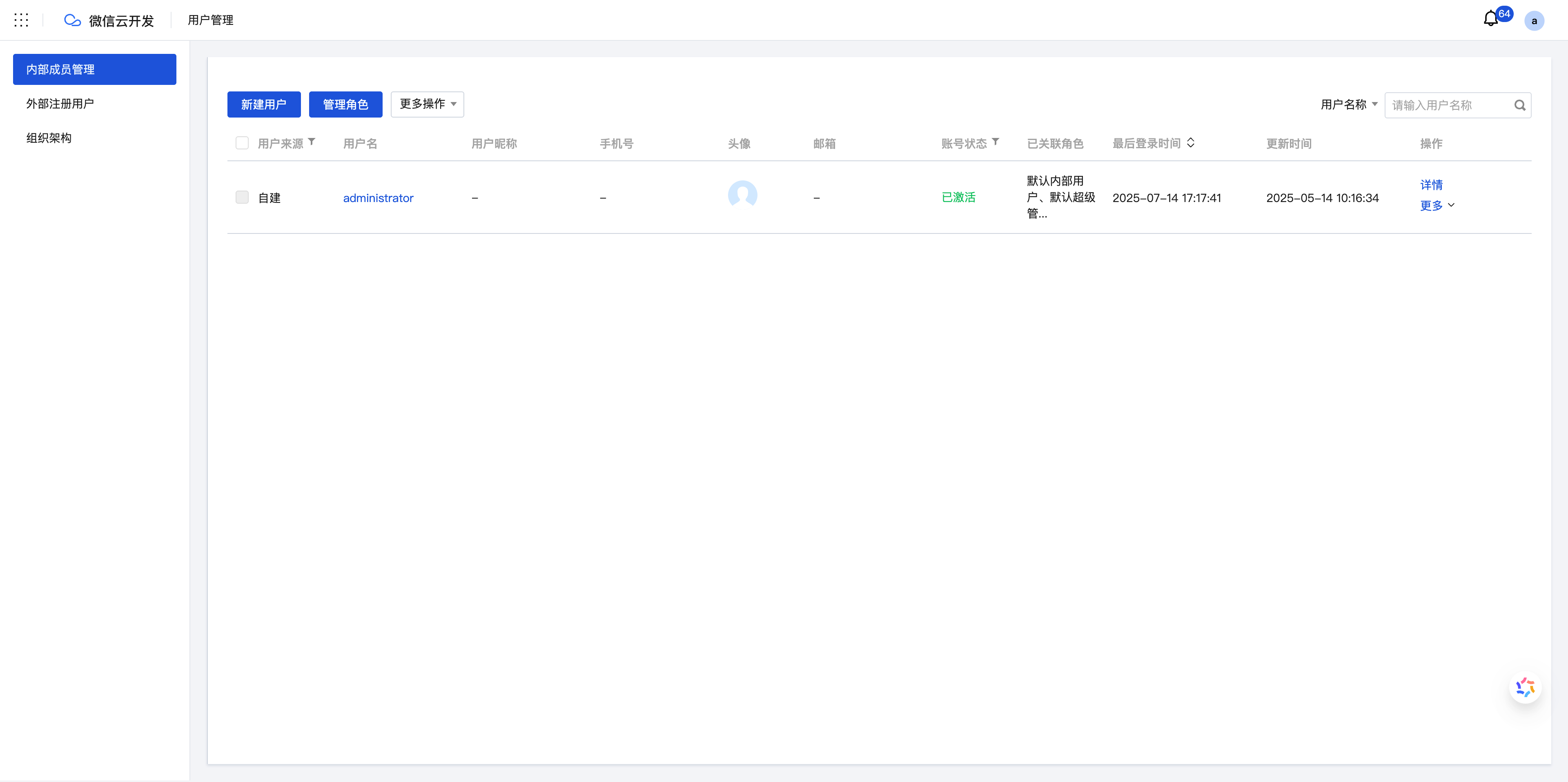Click the 用户管理 header text
1568x782 pixels.
pyautogui.click(x=210, y=20)
